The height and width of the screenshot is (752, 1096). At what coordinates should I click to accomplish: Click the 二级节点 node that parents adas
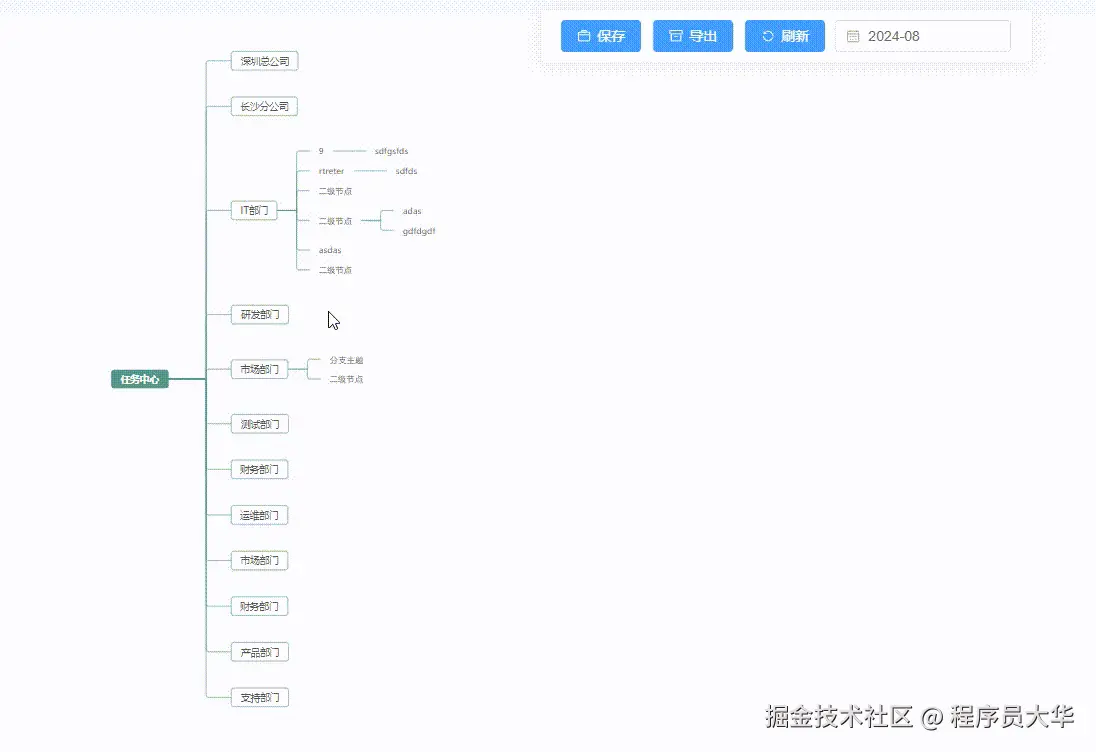click(x=336, y=221)
